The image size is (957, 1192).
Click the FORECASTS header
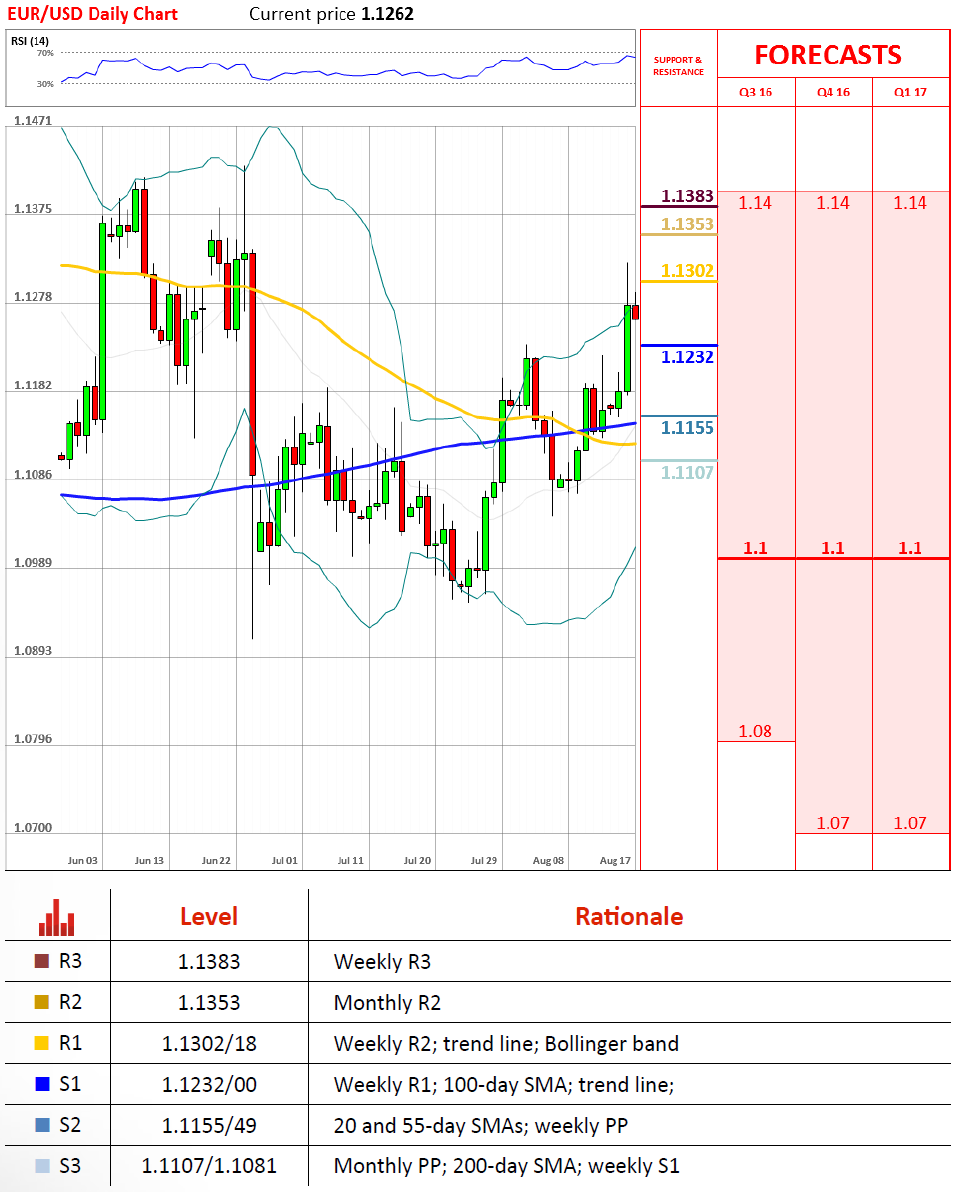pos(828,55)
